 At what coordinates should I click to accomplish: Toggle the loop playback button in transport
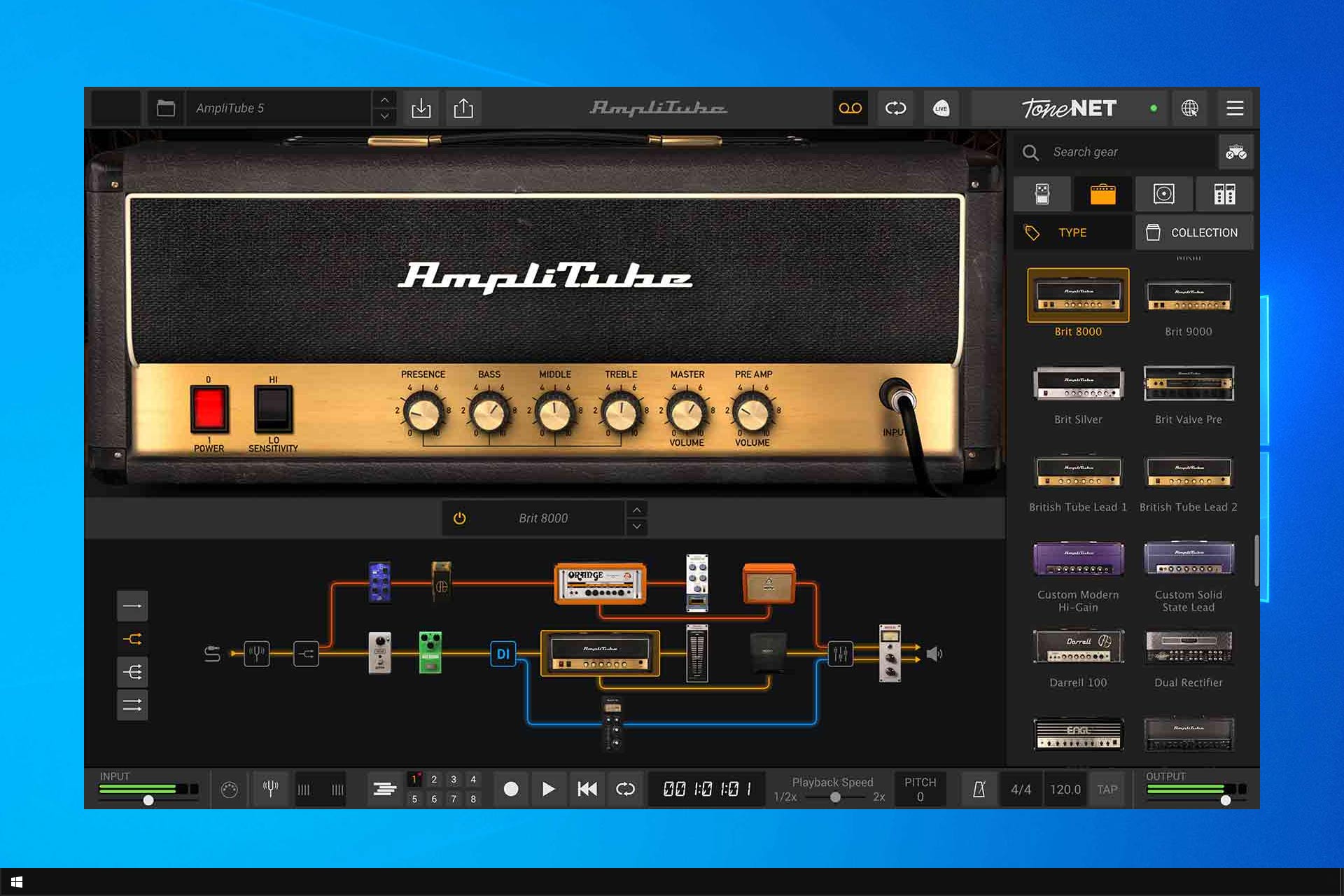[625, 790]
